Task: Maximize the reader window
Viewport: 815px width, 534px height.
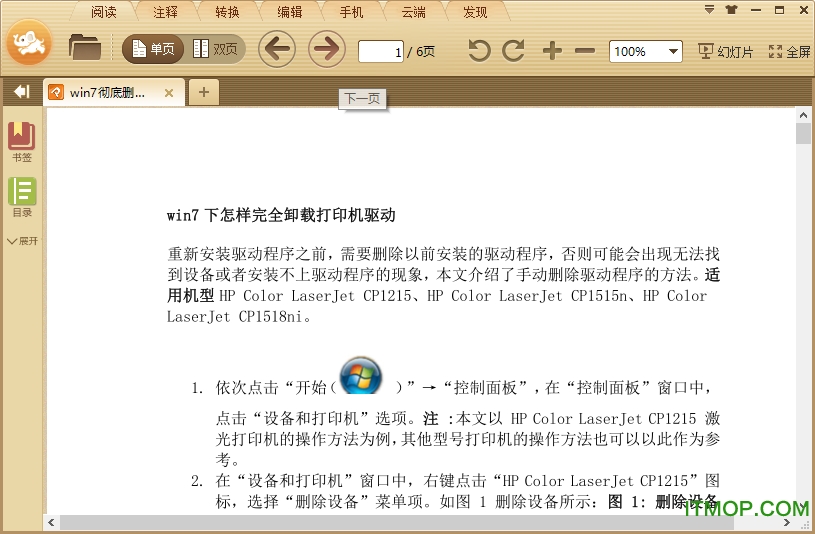Action: 779,10
